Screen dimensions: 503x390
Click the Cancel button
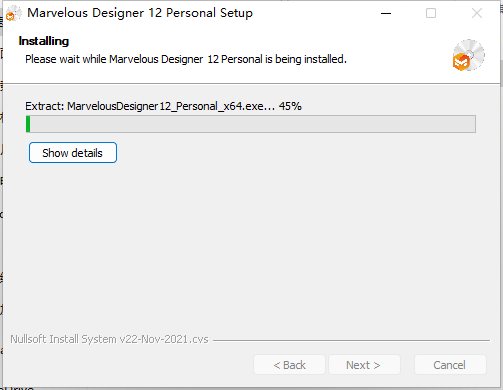click(x=450, y=365)
